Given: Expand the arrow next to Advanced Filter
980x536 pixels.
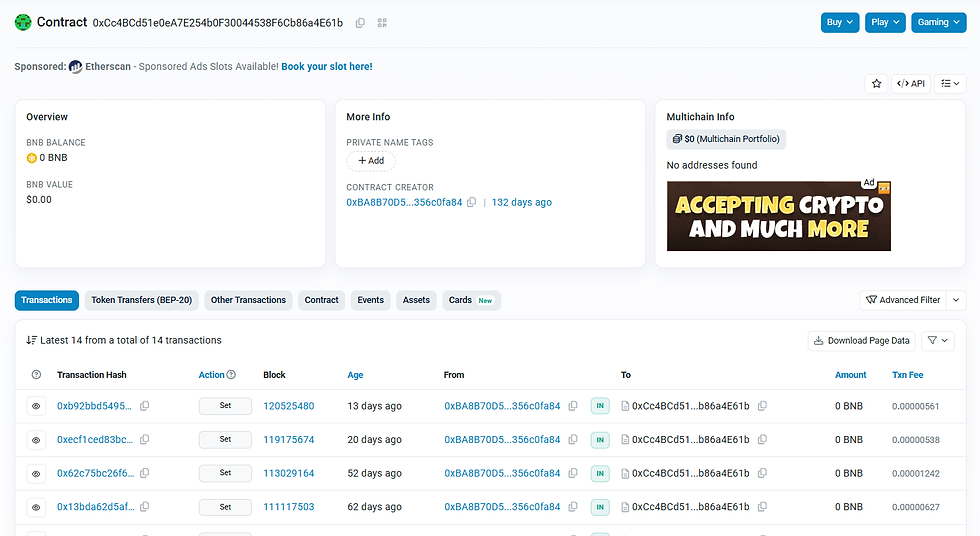Looking at the screenshot, I should pos(956,300).
